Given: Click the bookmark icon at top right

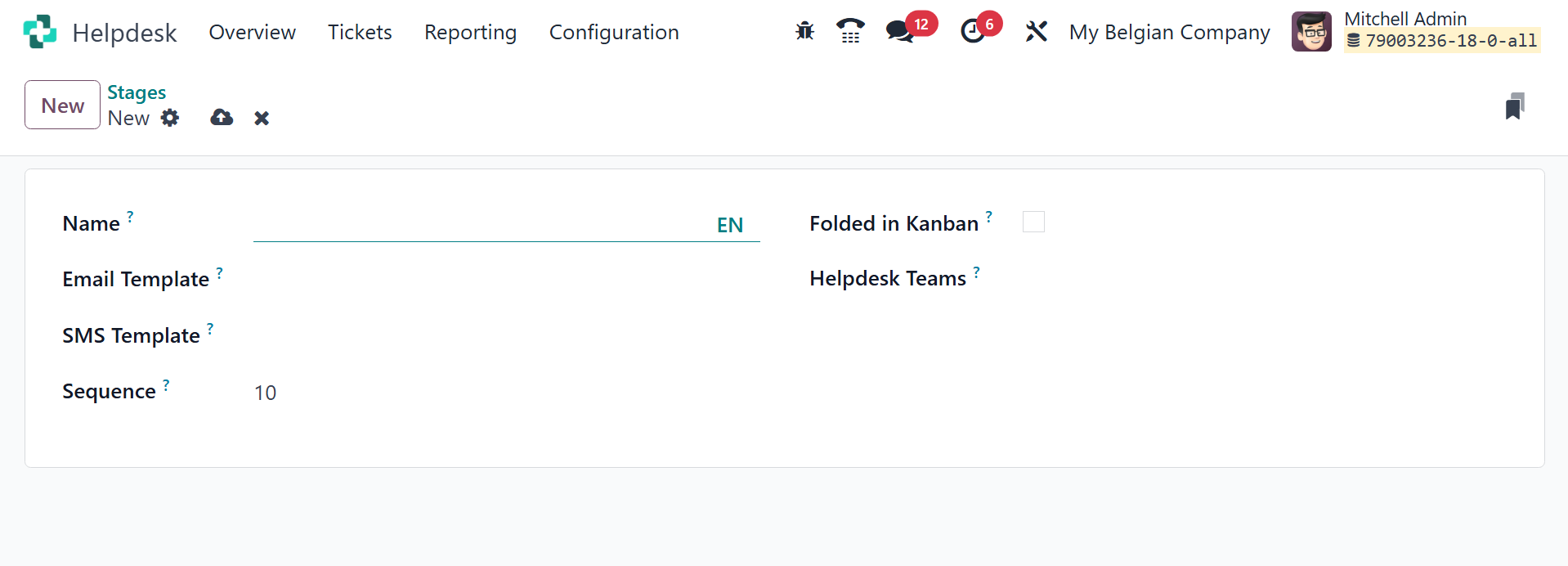Looking at the screenshot, I should point(1514,106).
